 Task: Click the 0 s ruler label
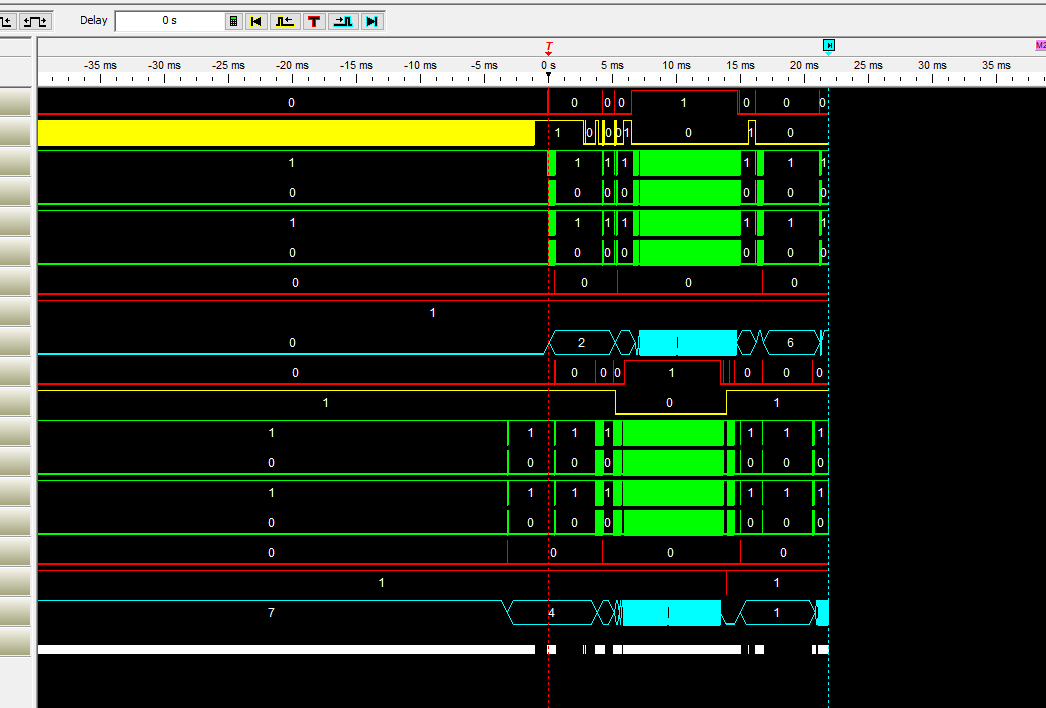point(548,65)
